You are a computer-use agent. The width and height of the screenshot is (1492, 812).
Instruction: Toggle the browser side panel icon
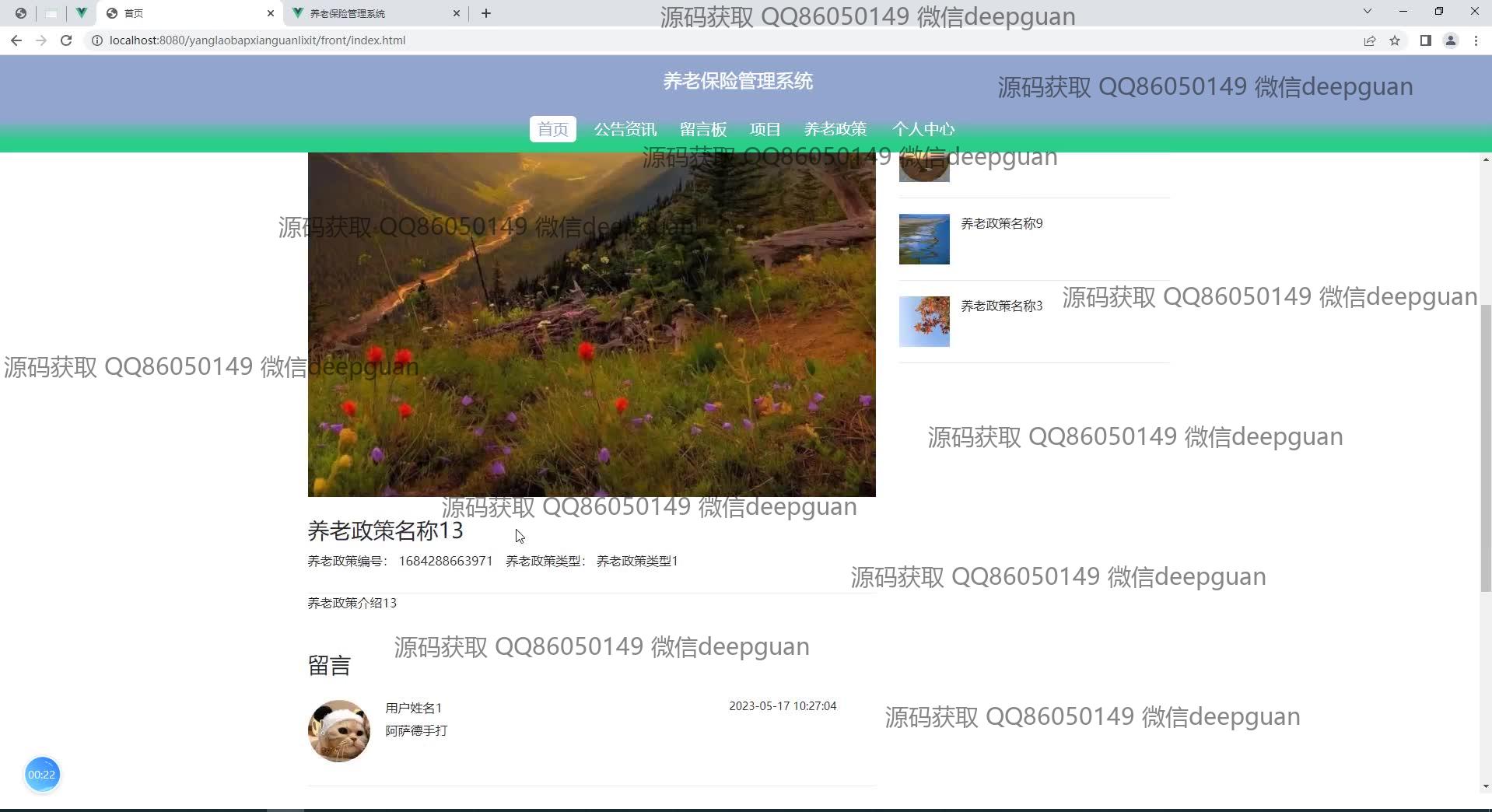pos(1425,40)
